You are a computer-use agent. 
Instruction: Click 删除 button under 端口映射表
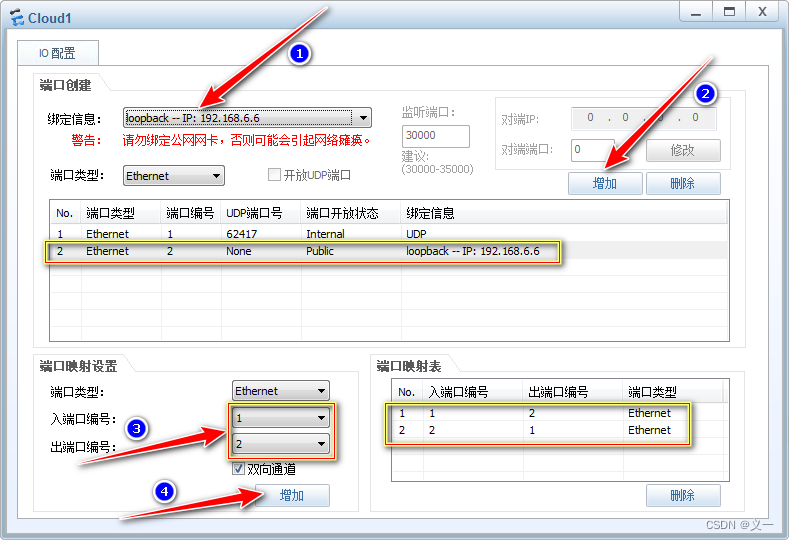pos(683,495)
